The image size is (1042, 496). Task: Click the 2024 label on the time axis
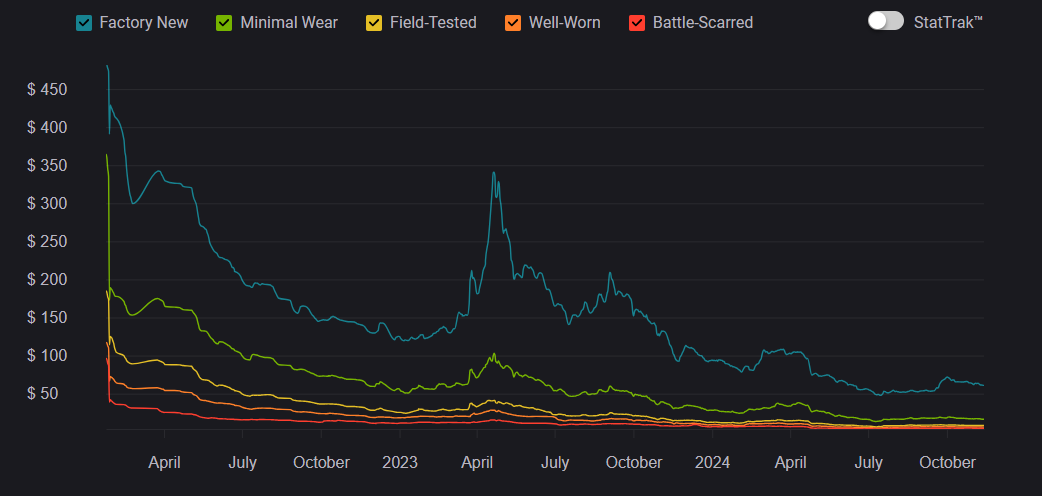(x=713, y=462)
